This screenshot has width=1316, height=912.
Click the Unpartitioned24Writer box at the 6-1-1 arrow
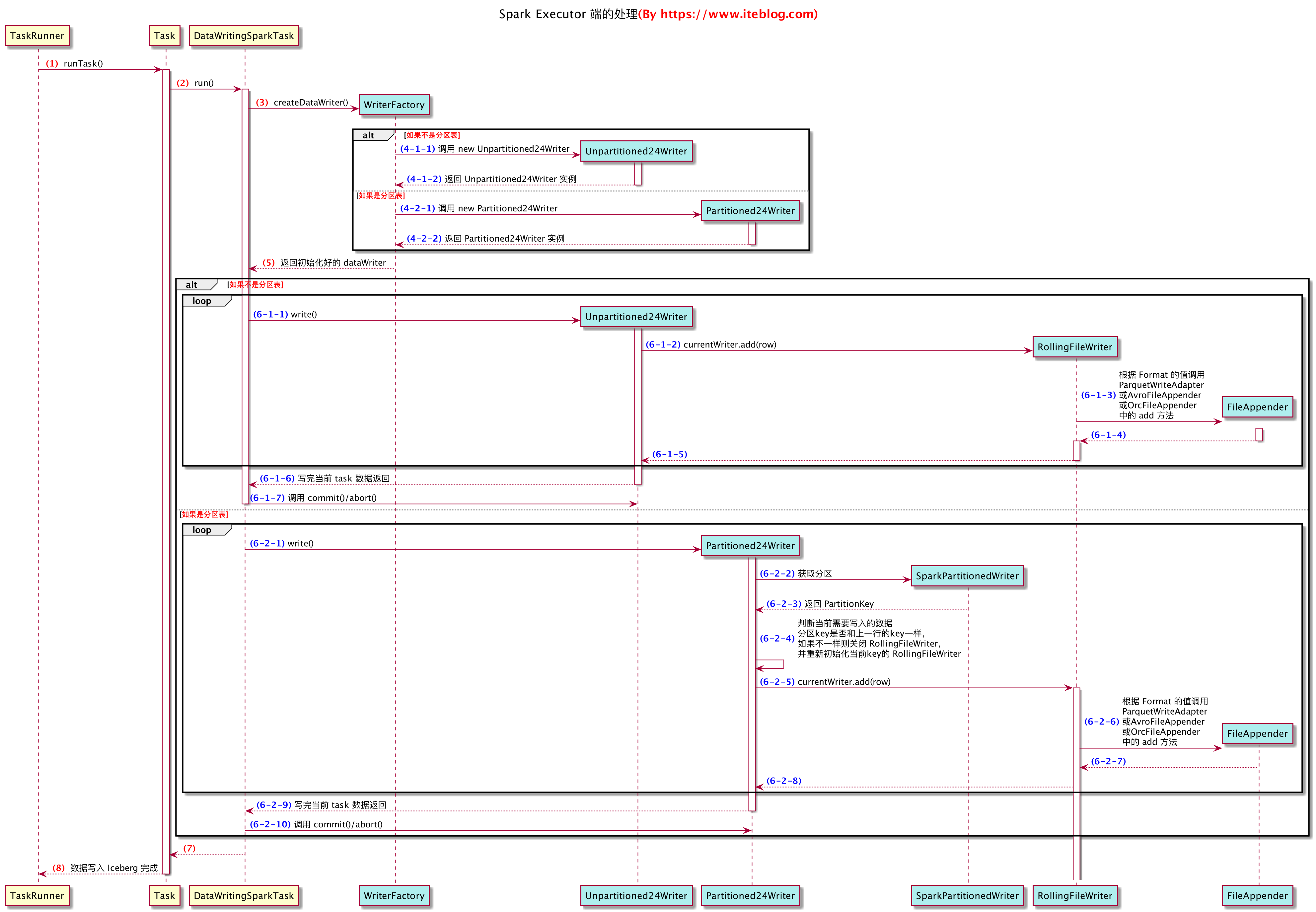[x=636, y=317]
